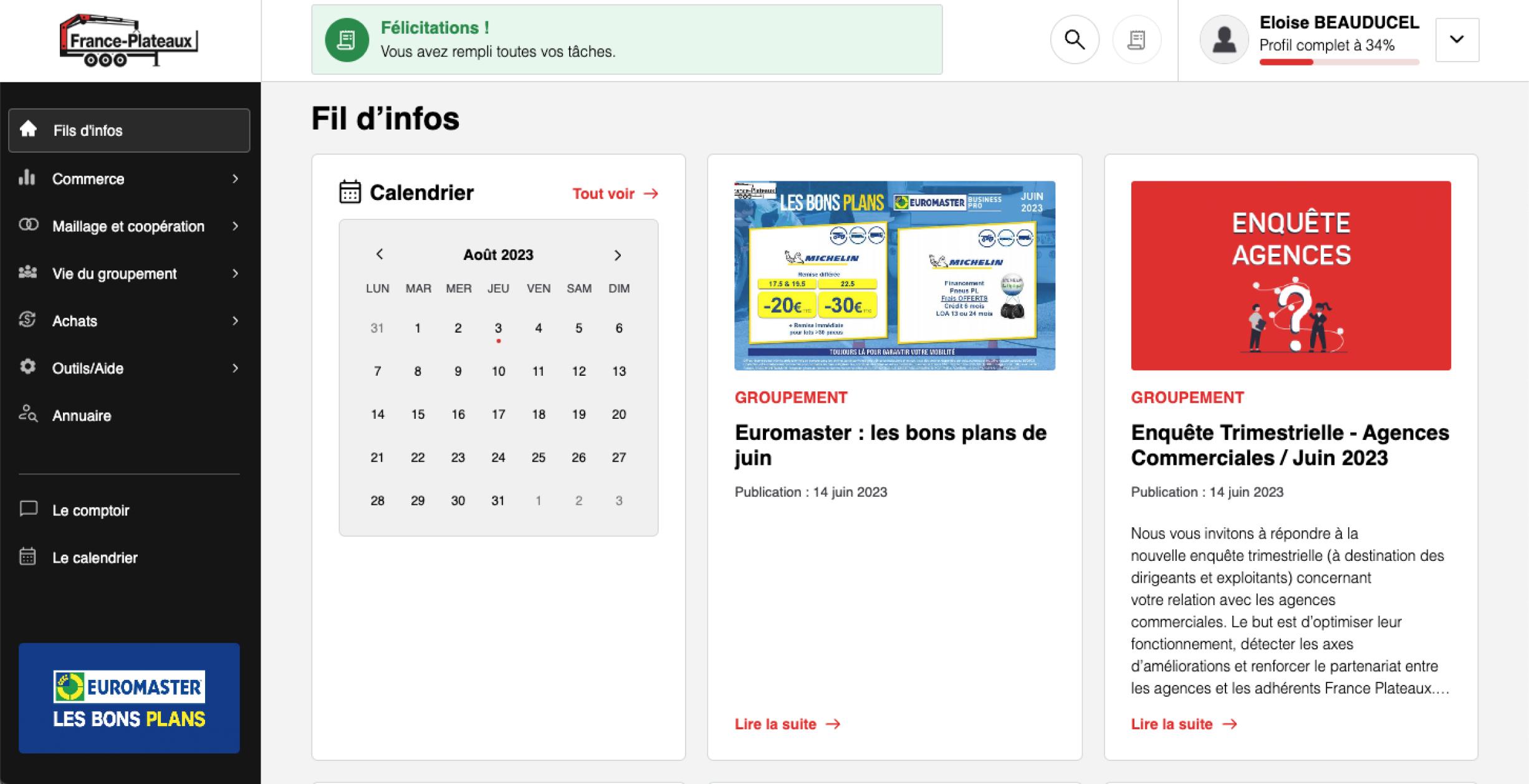The width and height of the screenshot is (1529, 784).
Task: Select Fils d'infos menu item
Action: 129,130
